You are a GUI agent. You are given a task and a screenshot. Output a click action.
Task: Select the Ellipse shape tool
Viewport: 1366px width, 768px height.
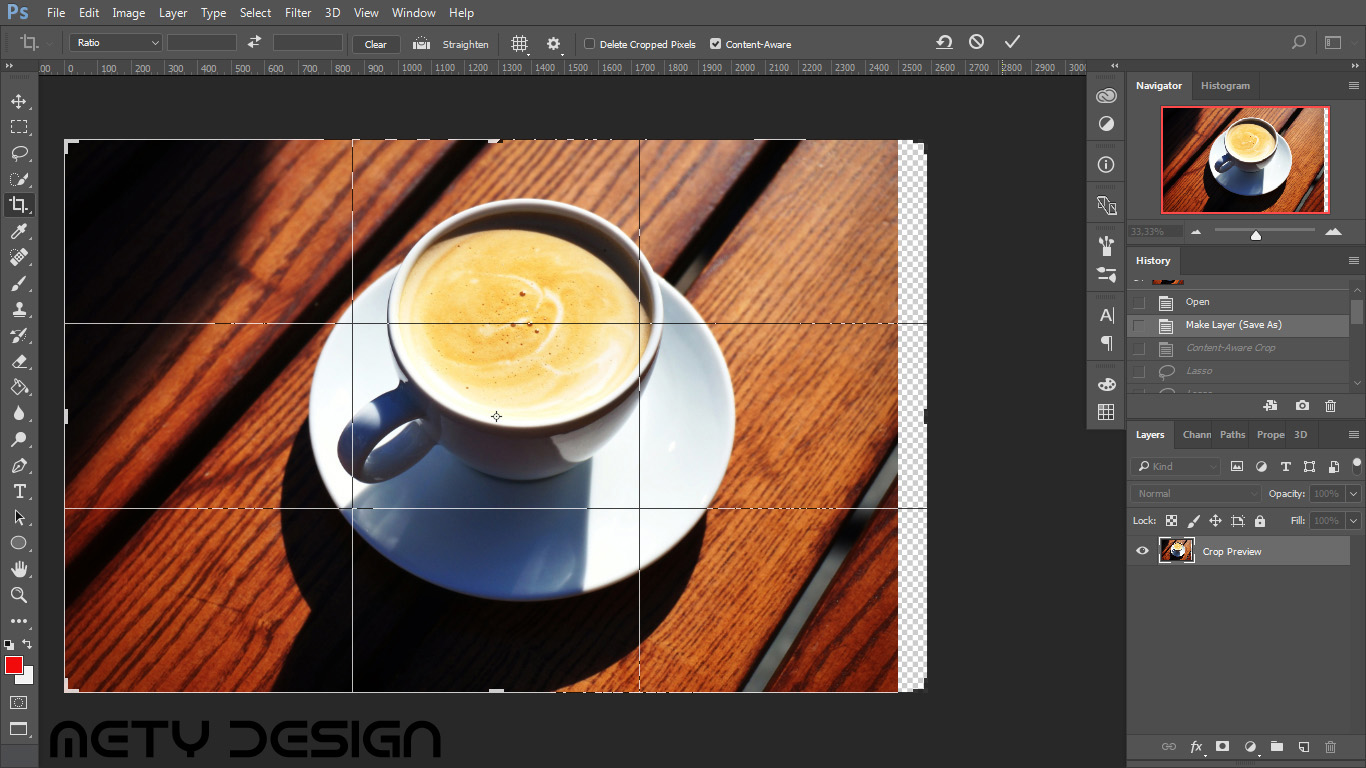(19, 543)
